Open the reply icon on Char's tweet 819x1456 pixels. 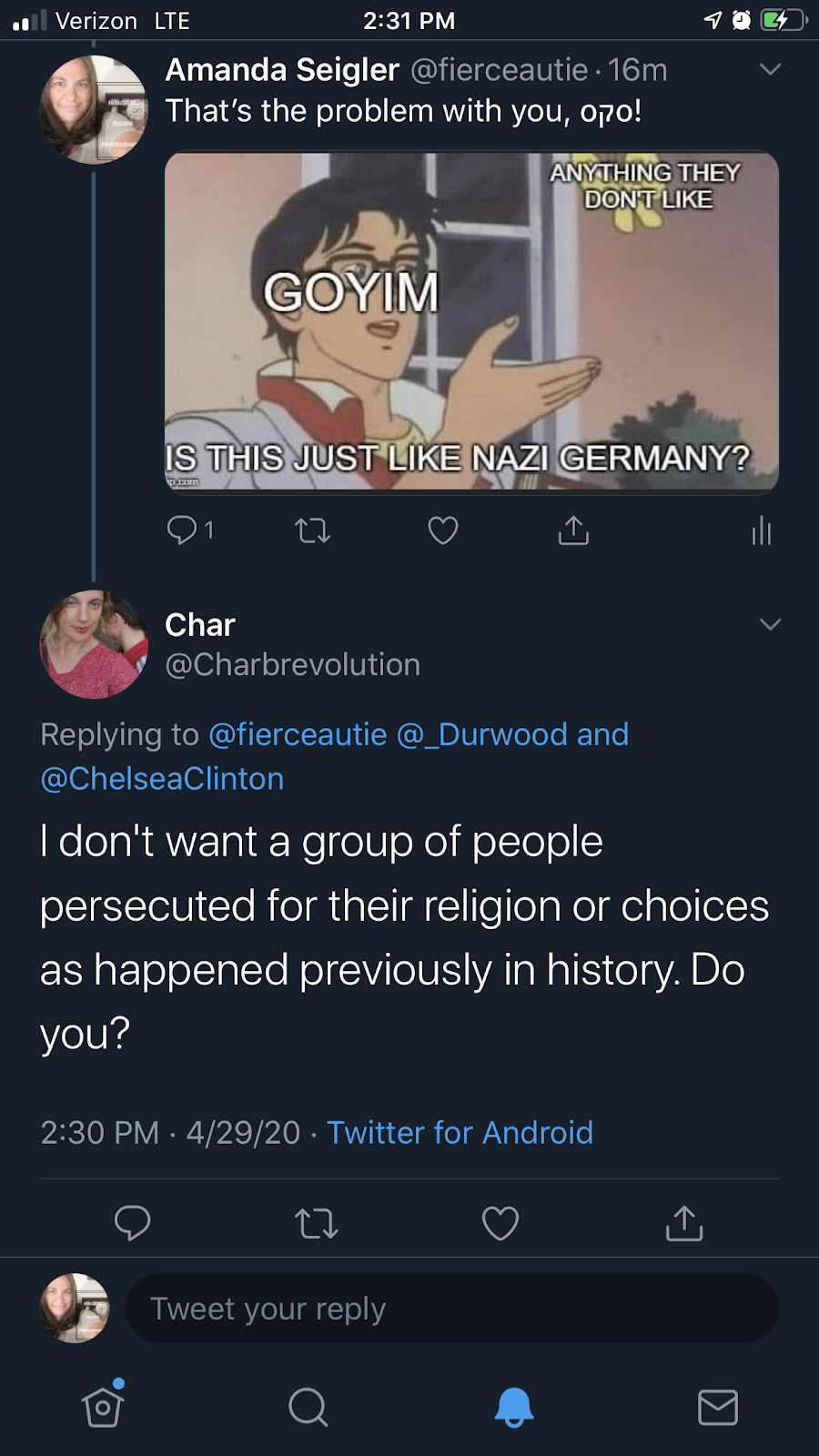click(x=132, y=1222)
